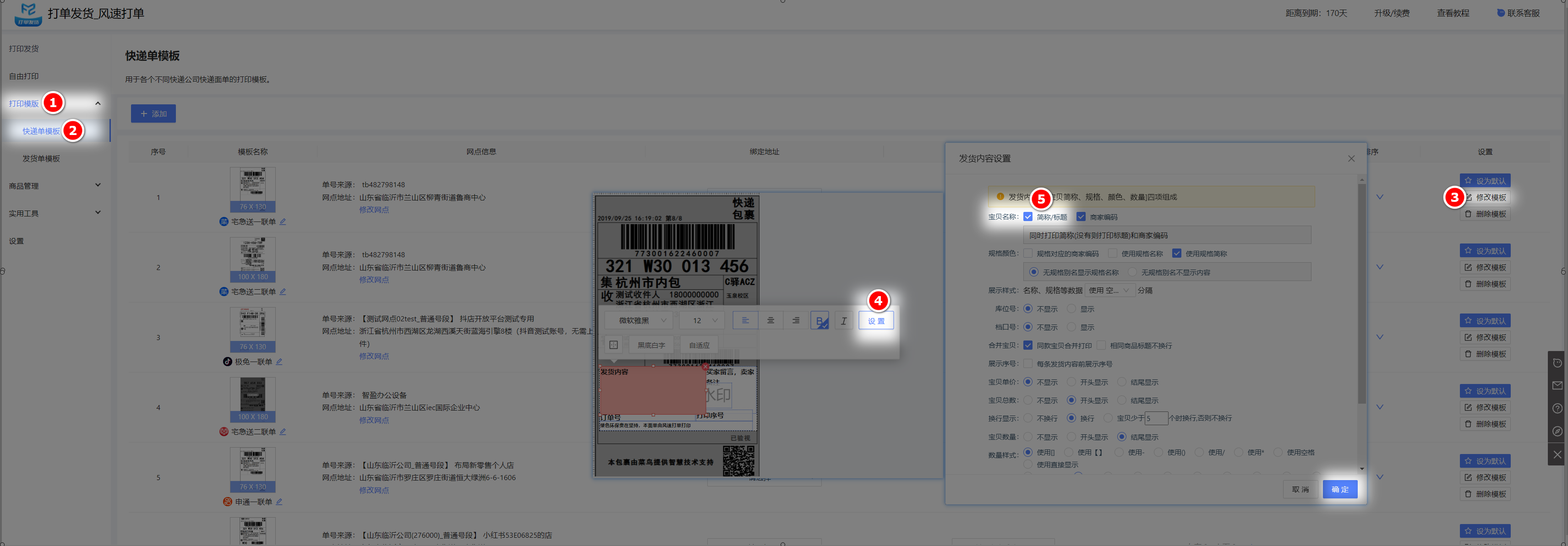Open 设置 in the sidebar
This screenshot has width=1568, height=546.
(16, 241)
